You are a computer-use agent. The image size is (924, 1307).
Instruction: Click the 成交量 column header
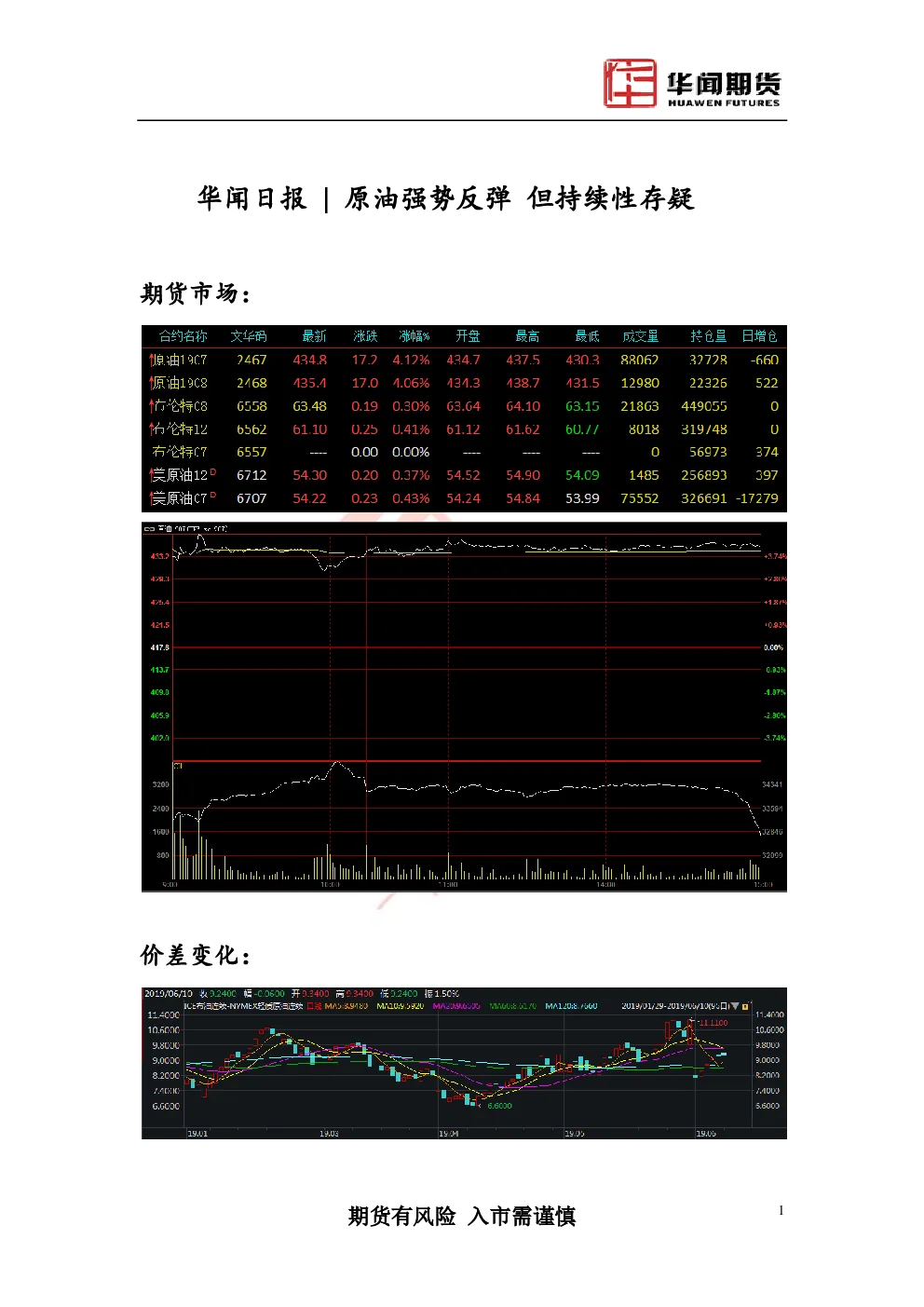(640, 336)
